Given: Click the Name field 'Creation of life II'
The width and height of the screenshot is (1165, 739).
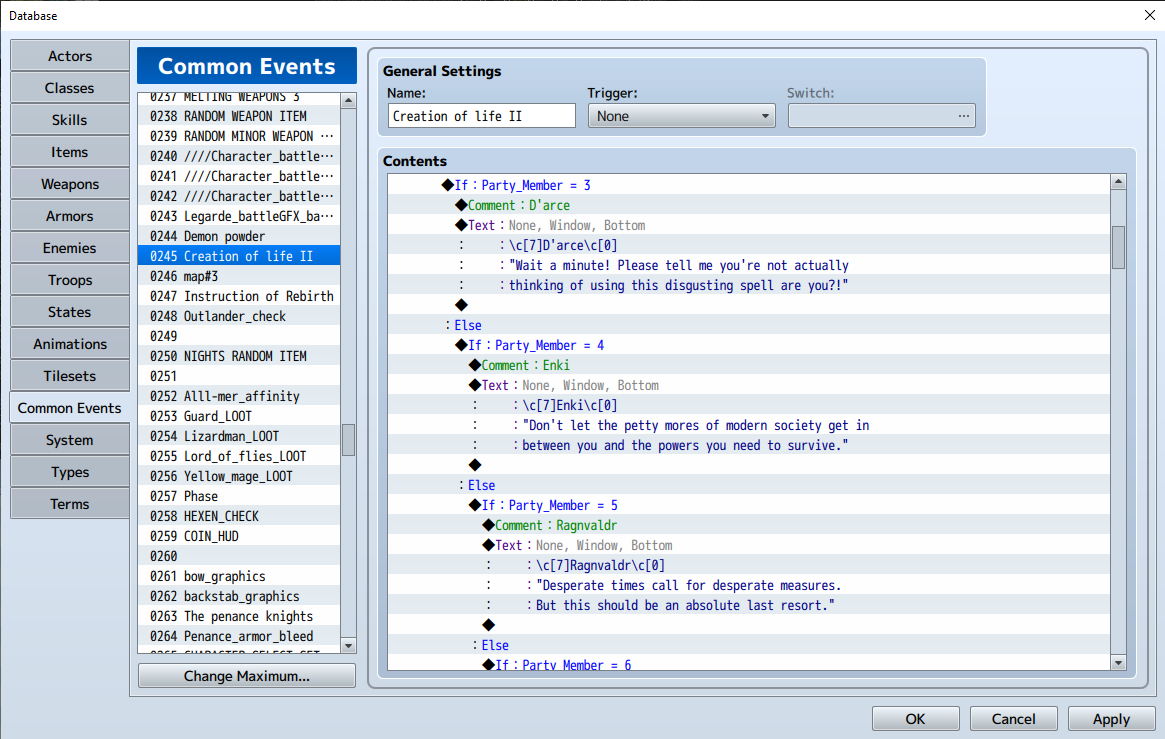Looking at the screenshot, I should pyautogui.click(x=481, y=116).
